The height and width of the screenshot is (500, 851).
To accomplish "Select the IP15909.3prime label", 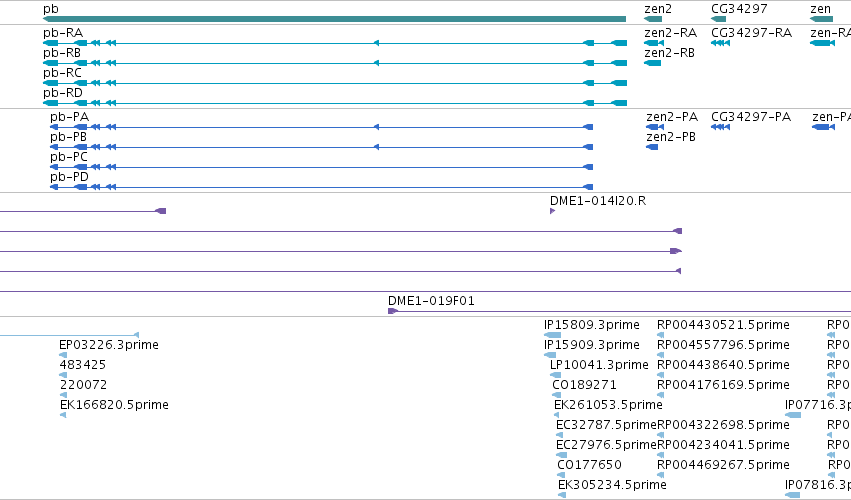I will (592, 345).
